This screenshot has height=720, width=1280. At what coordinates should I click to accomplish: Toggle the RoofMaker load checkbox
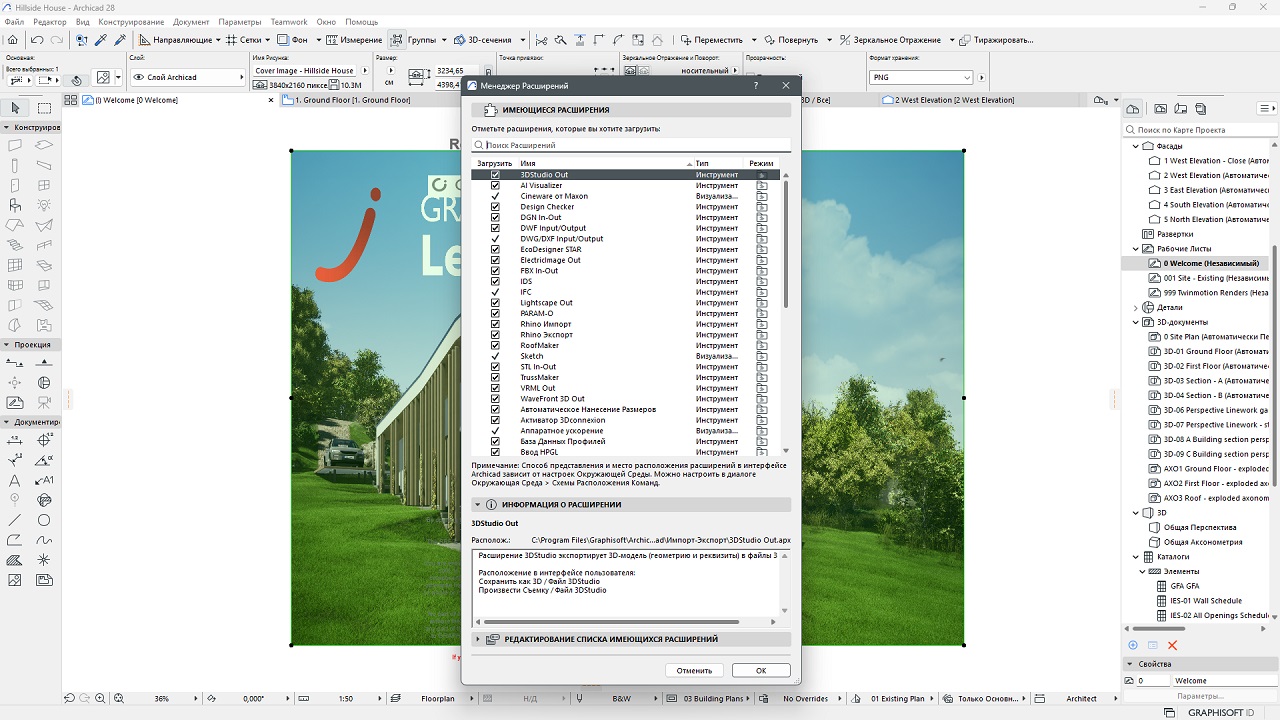pos(495,346)
